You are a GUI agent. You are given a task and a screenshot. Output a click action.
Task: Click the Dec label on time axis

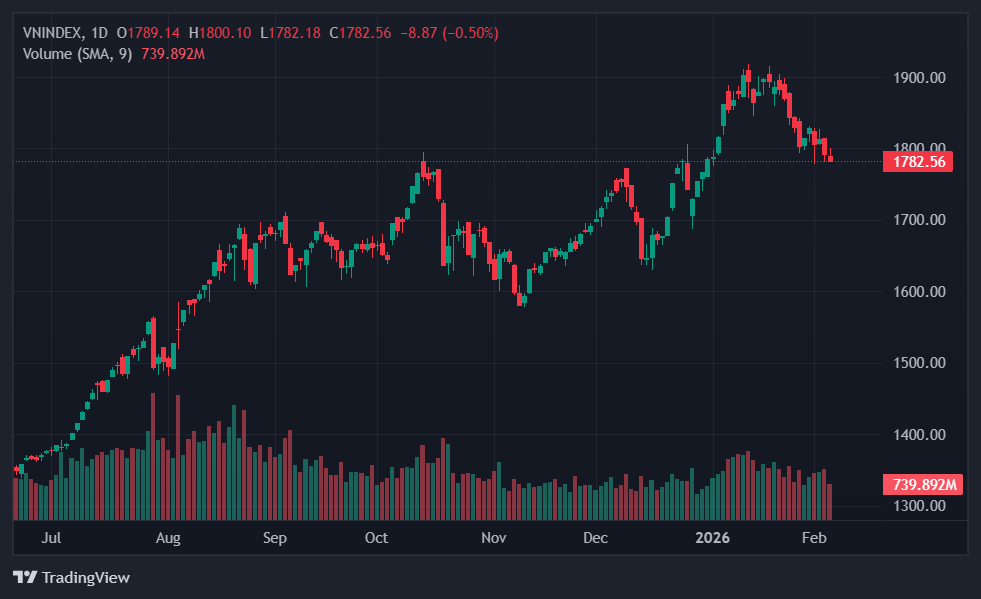pos(596,538)
